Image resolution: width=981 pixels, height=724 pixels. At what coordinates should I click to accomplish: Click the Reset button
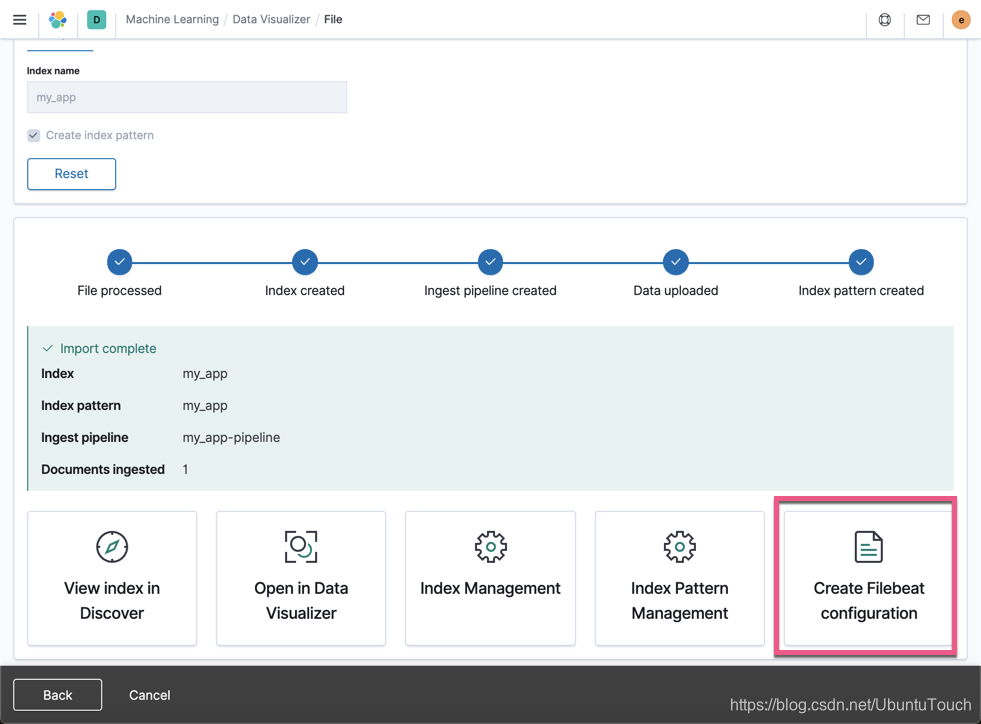71,173
